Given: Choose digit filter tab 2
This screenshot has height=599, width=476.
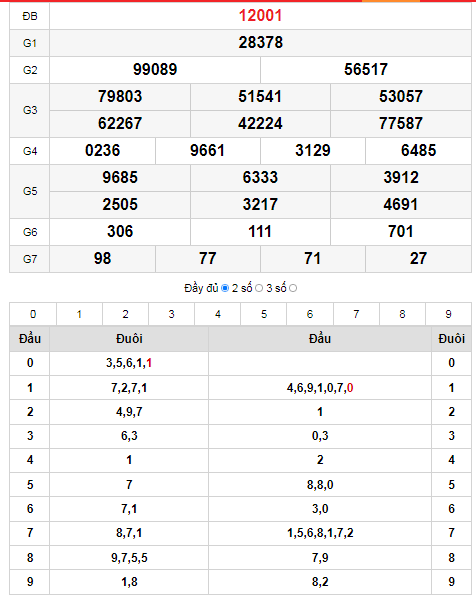Looking at the screenshot, I should (x=125, y=314).
